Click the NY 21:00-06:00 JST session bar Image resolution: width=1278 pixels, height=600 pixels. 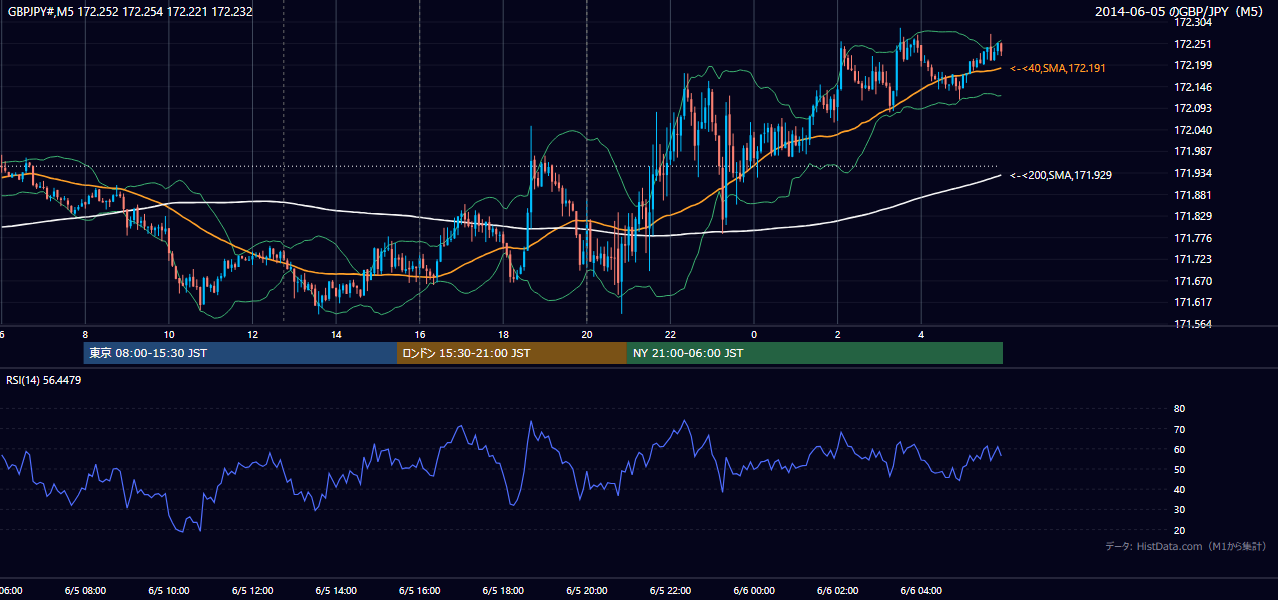coord(815,353)
